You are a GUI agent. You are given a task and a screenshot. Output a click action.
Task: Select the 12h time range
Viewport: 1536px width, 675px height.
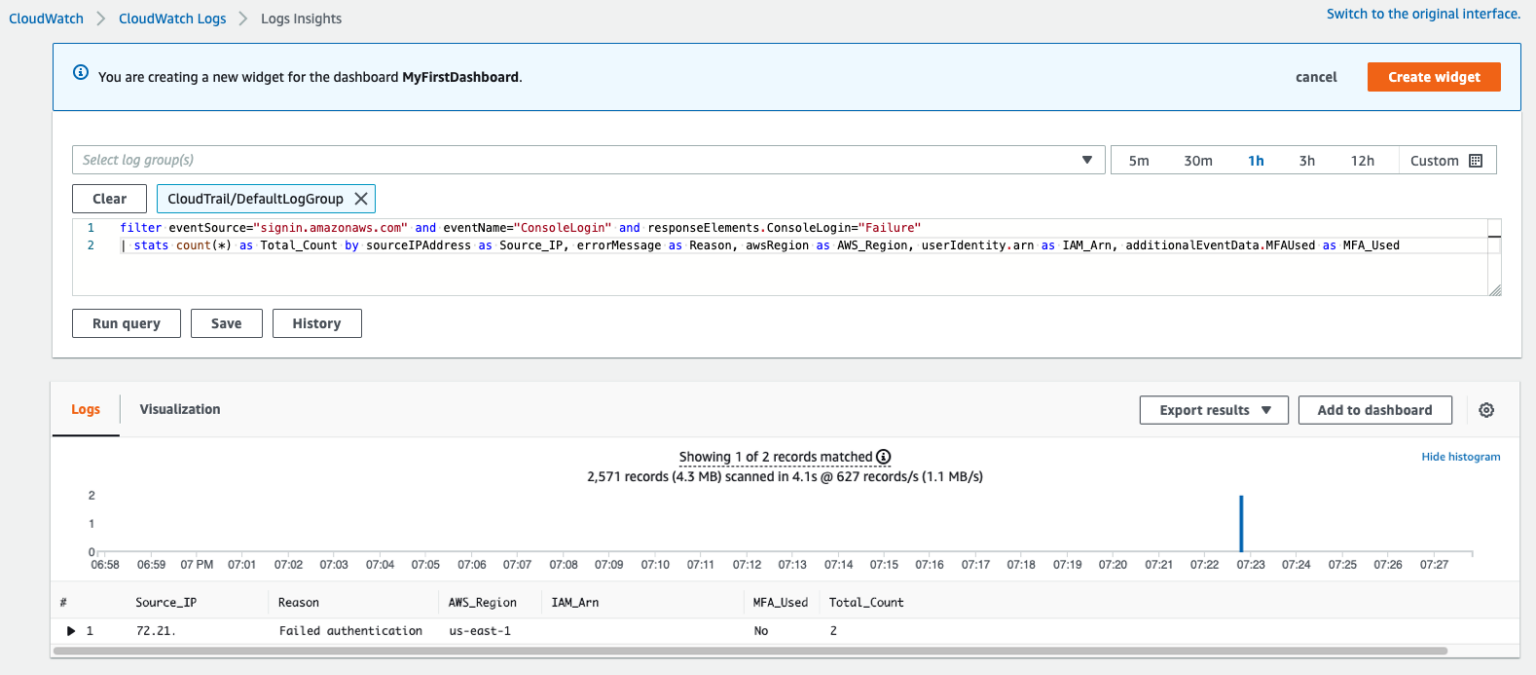1362,161
